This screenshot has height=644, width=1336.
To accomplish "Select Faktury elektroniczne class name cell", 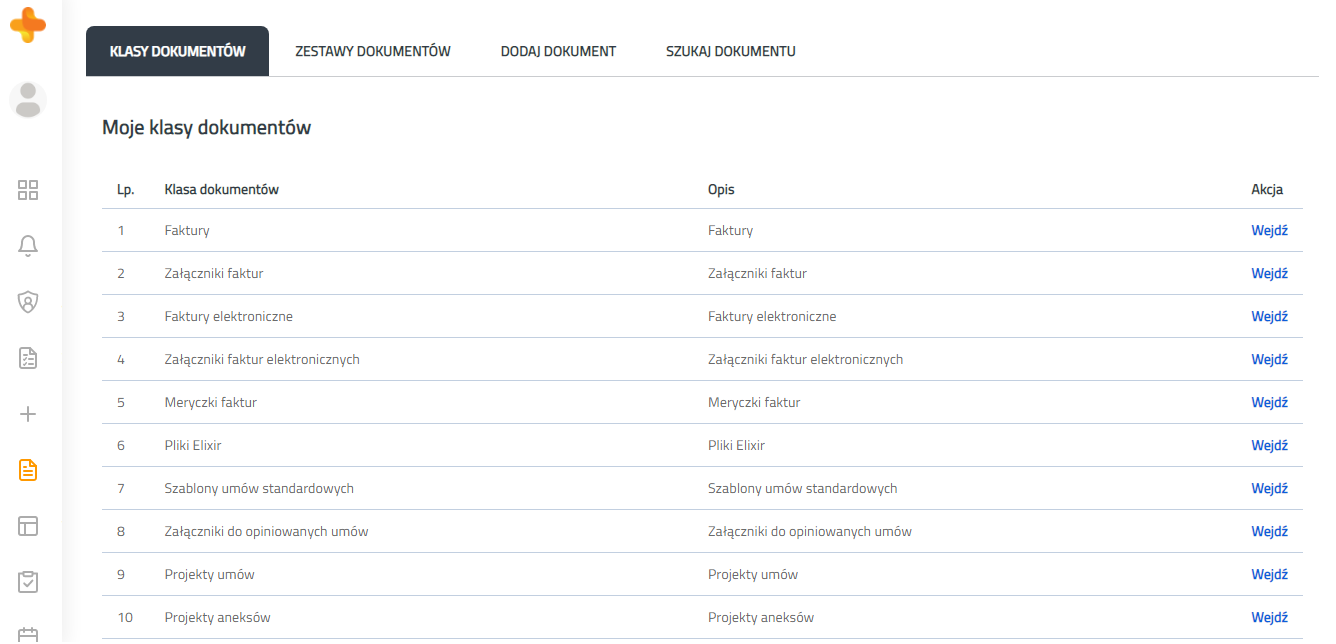I will tap(228, 317).
